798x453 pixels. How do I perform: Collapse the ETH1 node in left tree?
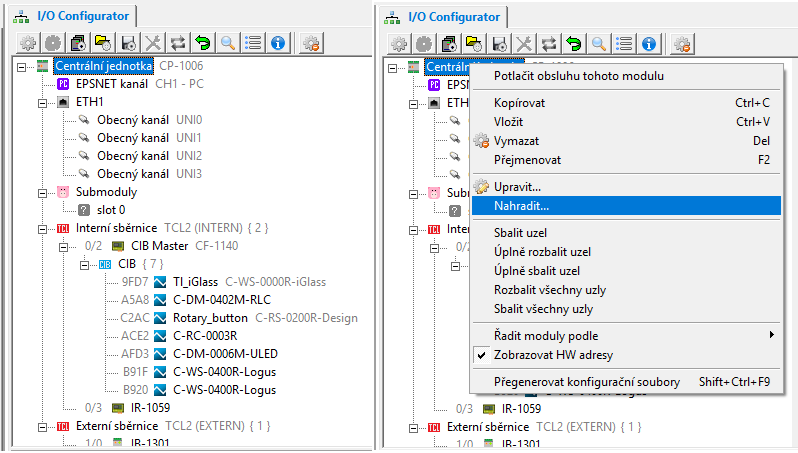[x=43, y=102]
